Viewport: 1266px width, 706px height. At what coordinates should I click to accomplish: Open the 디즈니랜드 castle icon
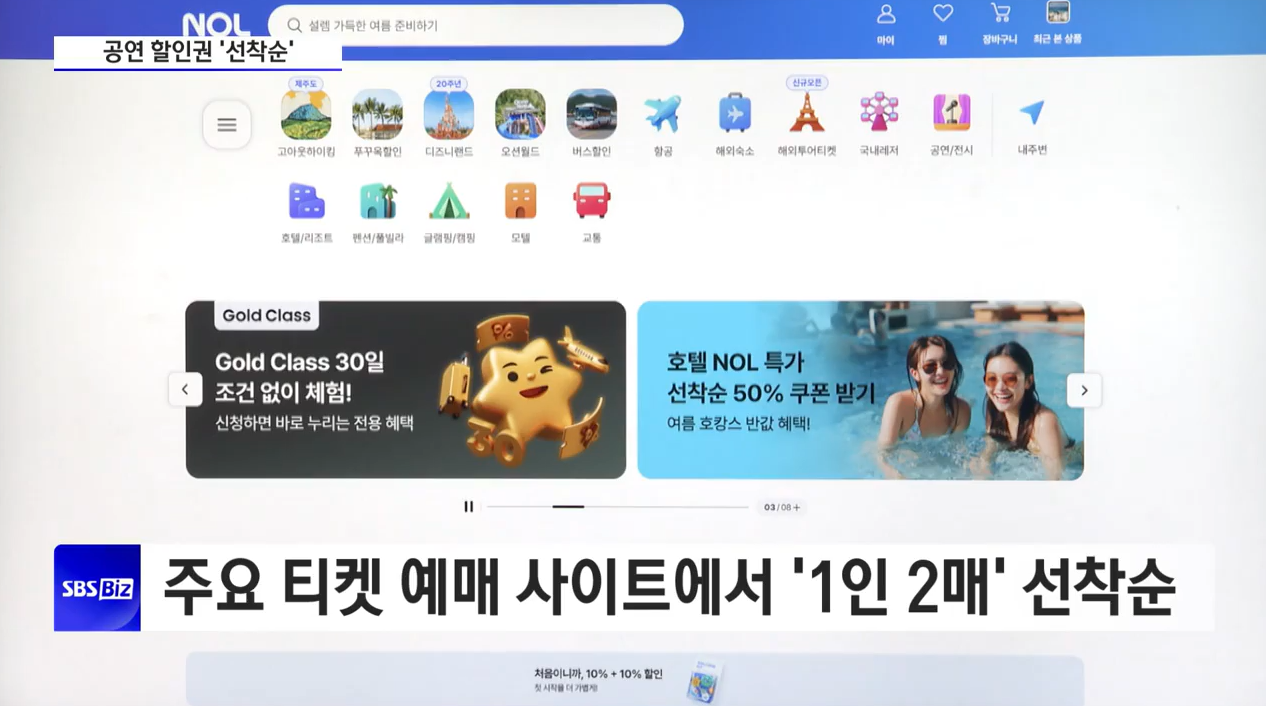448,114
